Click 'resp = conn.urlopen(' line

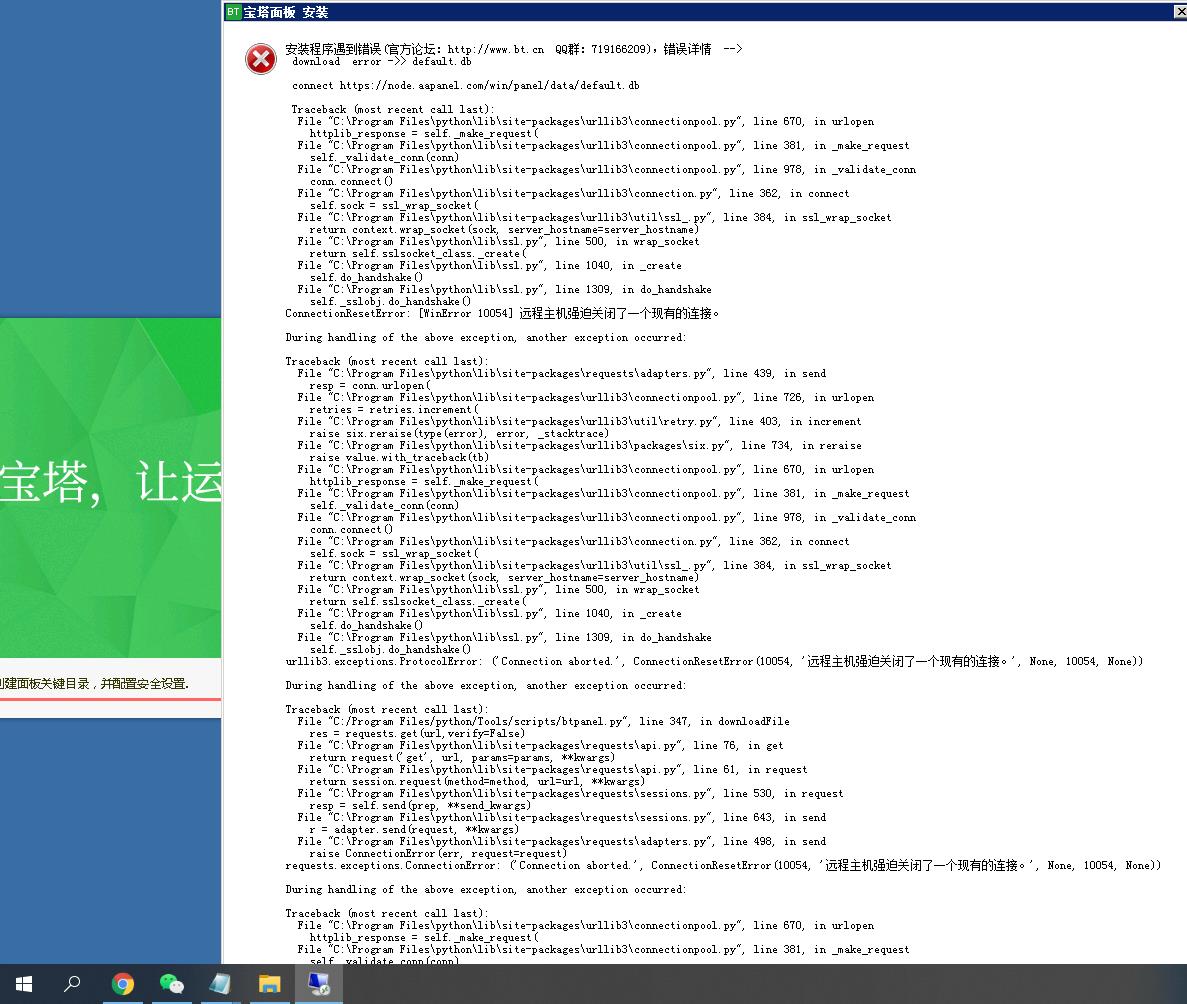pyautogui.click(x=370, y=385)
